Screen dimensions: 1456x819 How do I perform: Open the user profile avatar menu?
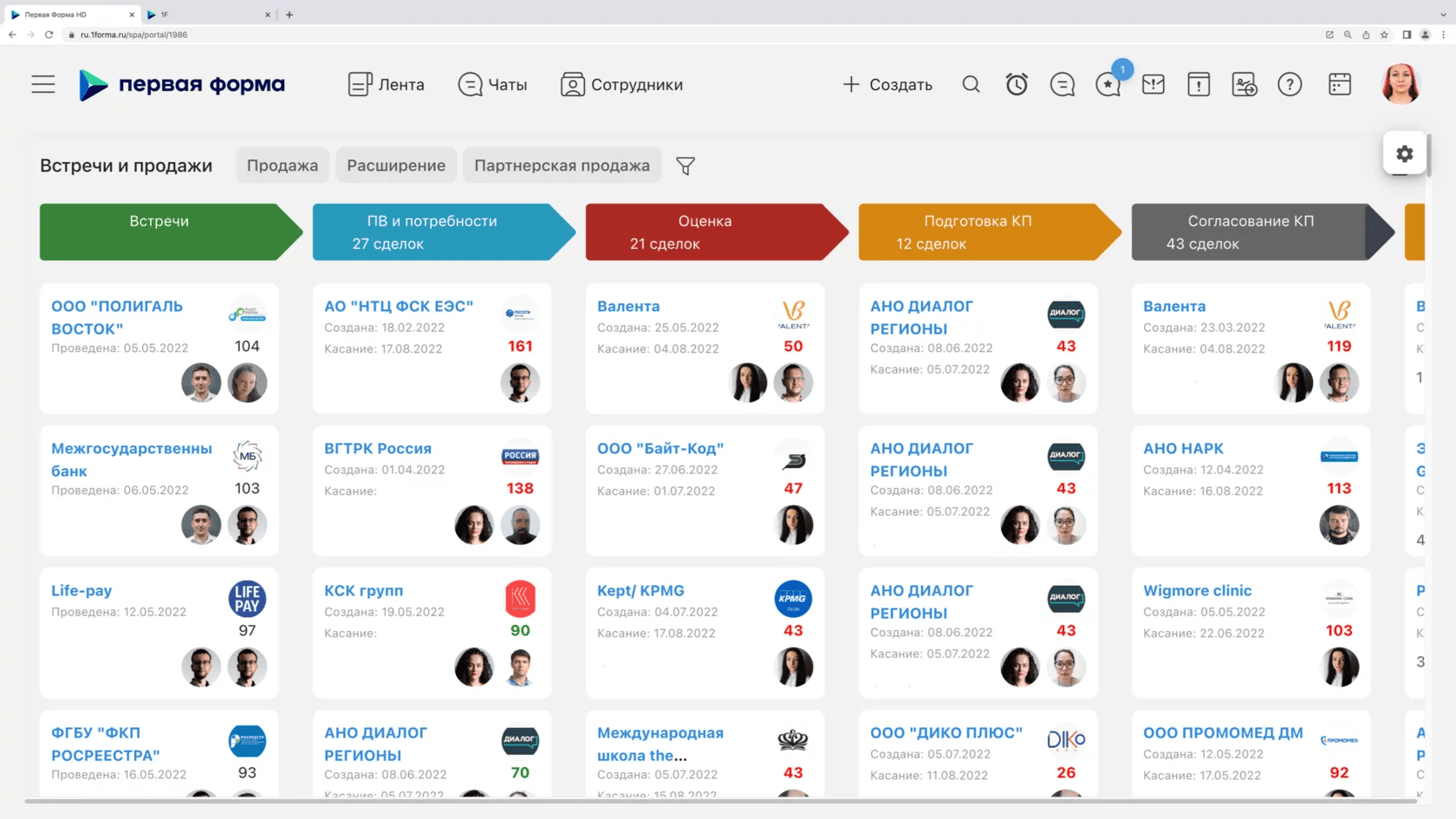1400,84
